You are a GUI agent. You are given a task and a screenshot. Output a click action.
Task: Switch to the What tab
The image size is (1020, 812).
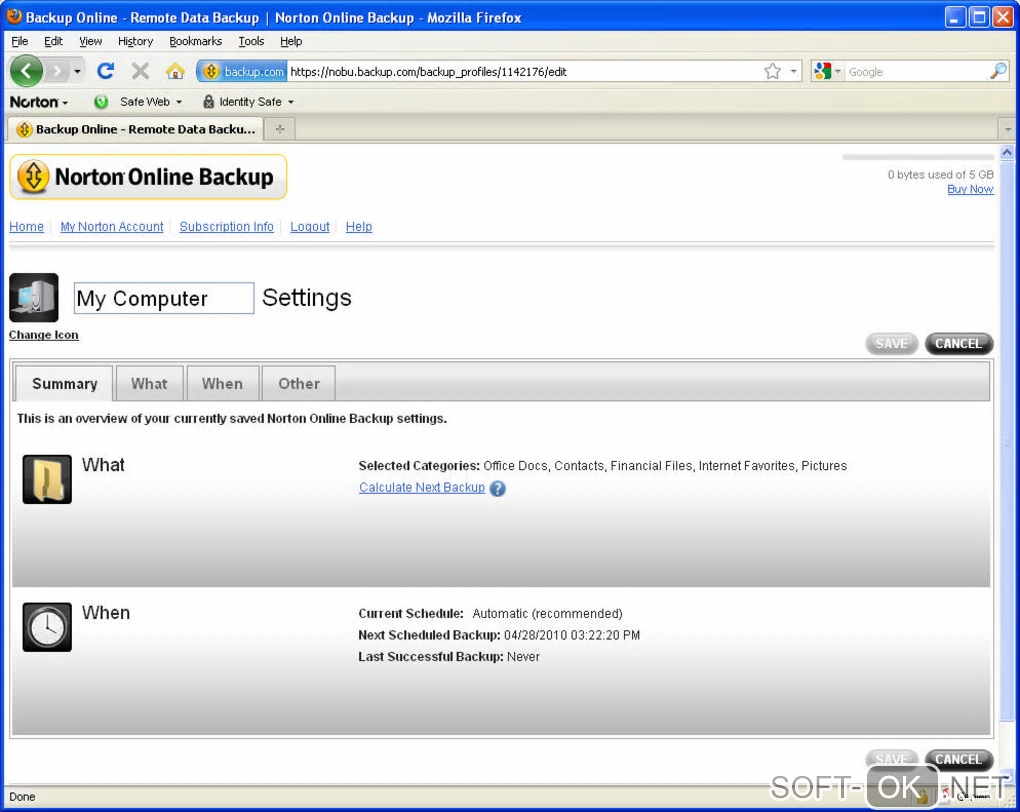pos(150,384)
